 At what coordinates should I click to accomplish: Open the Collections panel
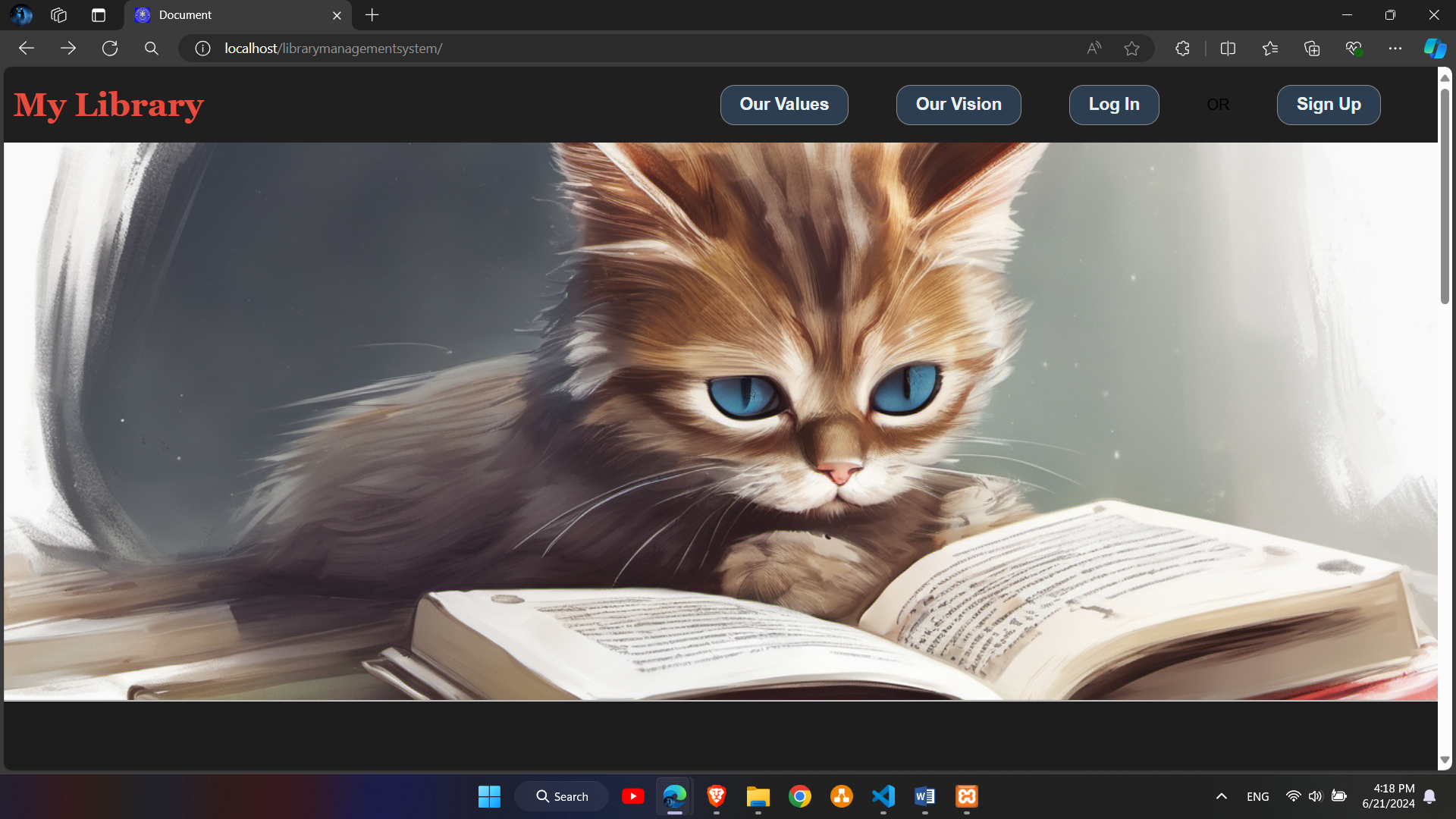coord(1312,48)
